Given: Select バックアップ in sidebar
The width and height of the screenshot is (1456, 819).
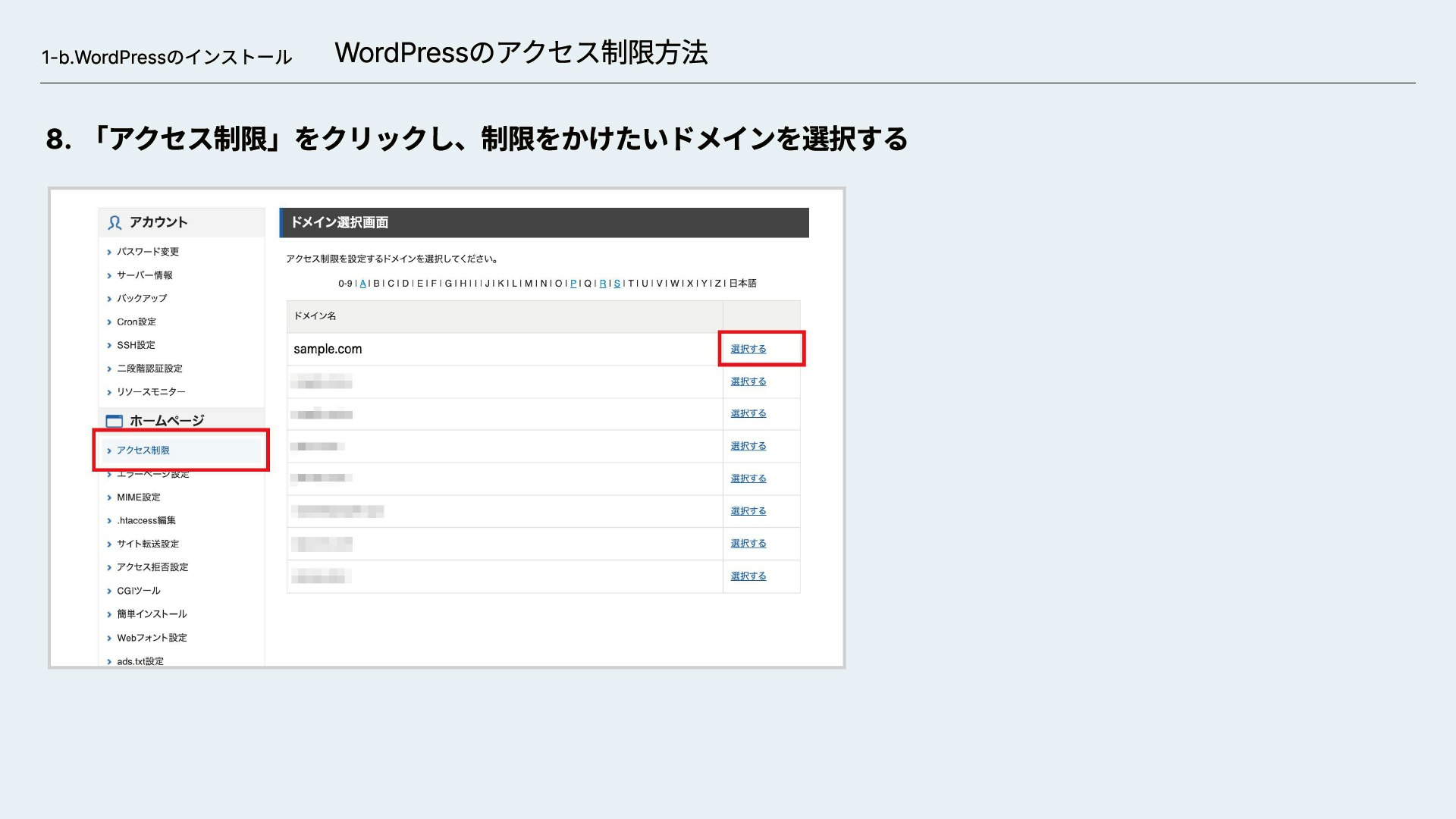Looking at the screenshot, I should pyautogui.click(x=142, y=299).
